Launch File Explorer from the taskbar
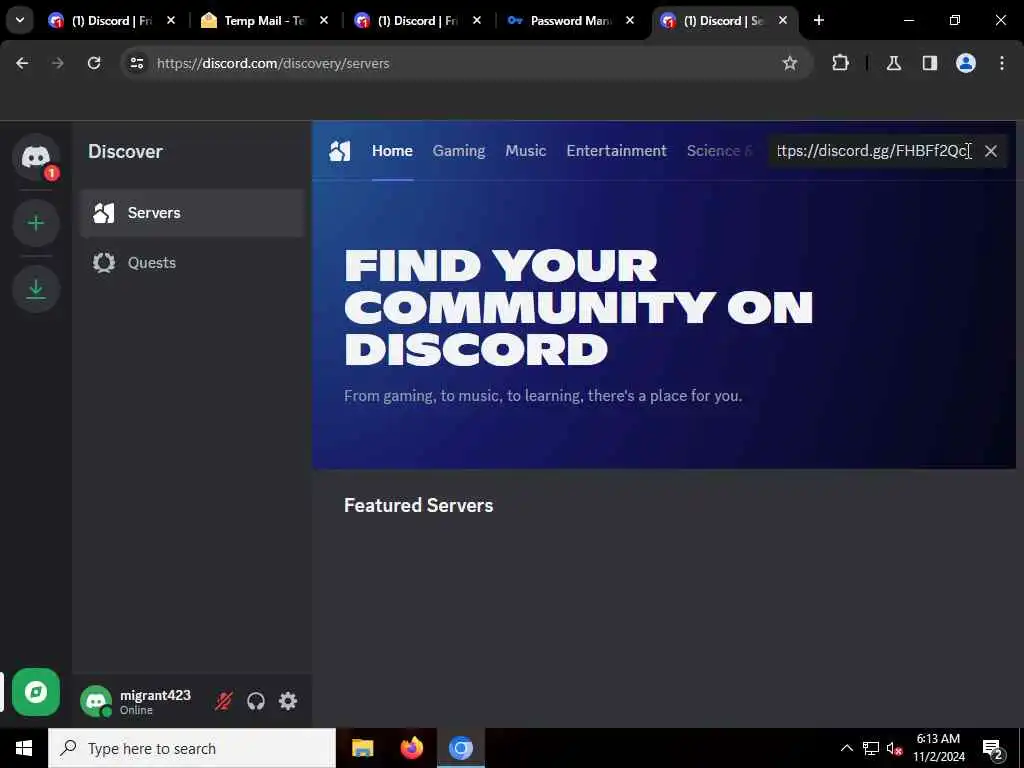This screenshot has width=1024, height=768. (362, 748)
